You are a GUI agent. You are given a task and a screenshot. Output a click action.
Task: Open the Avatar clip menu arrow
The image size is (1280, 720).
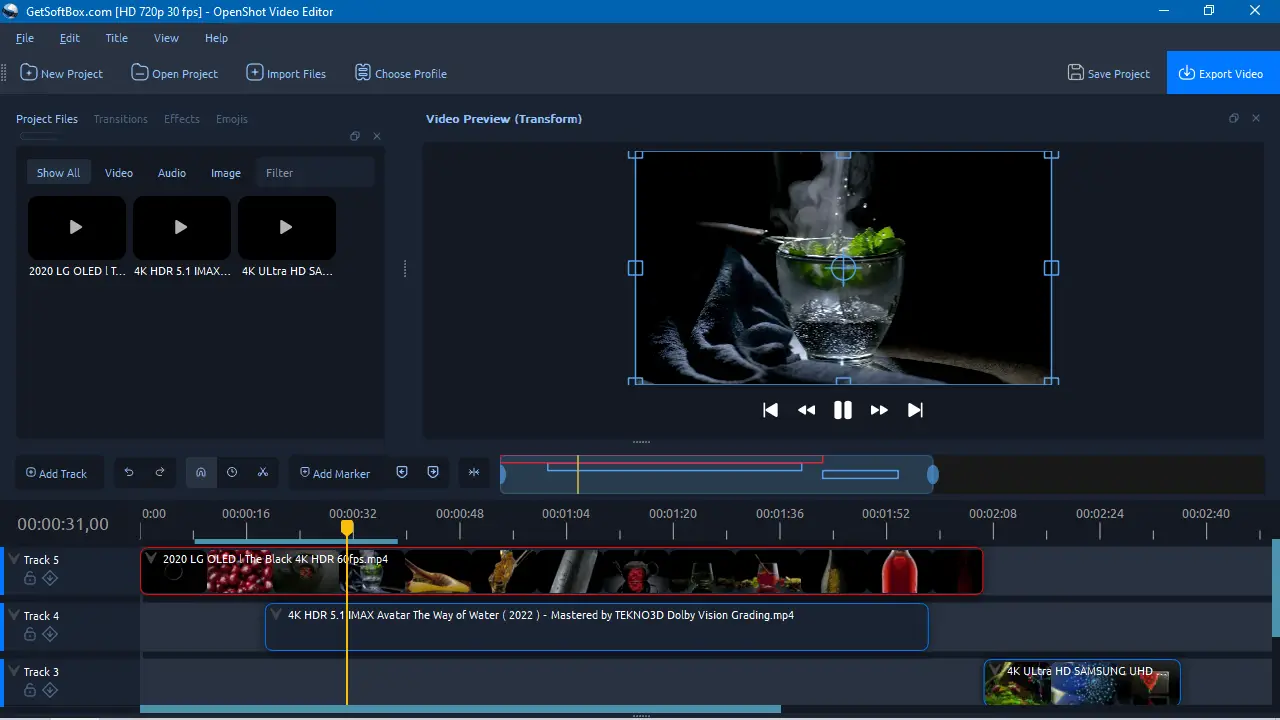276,614
